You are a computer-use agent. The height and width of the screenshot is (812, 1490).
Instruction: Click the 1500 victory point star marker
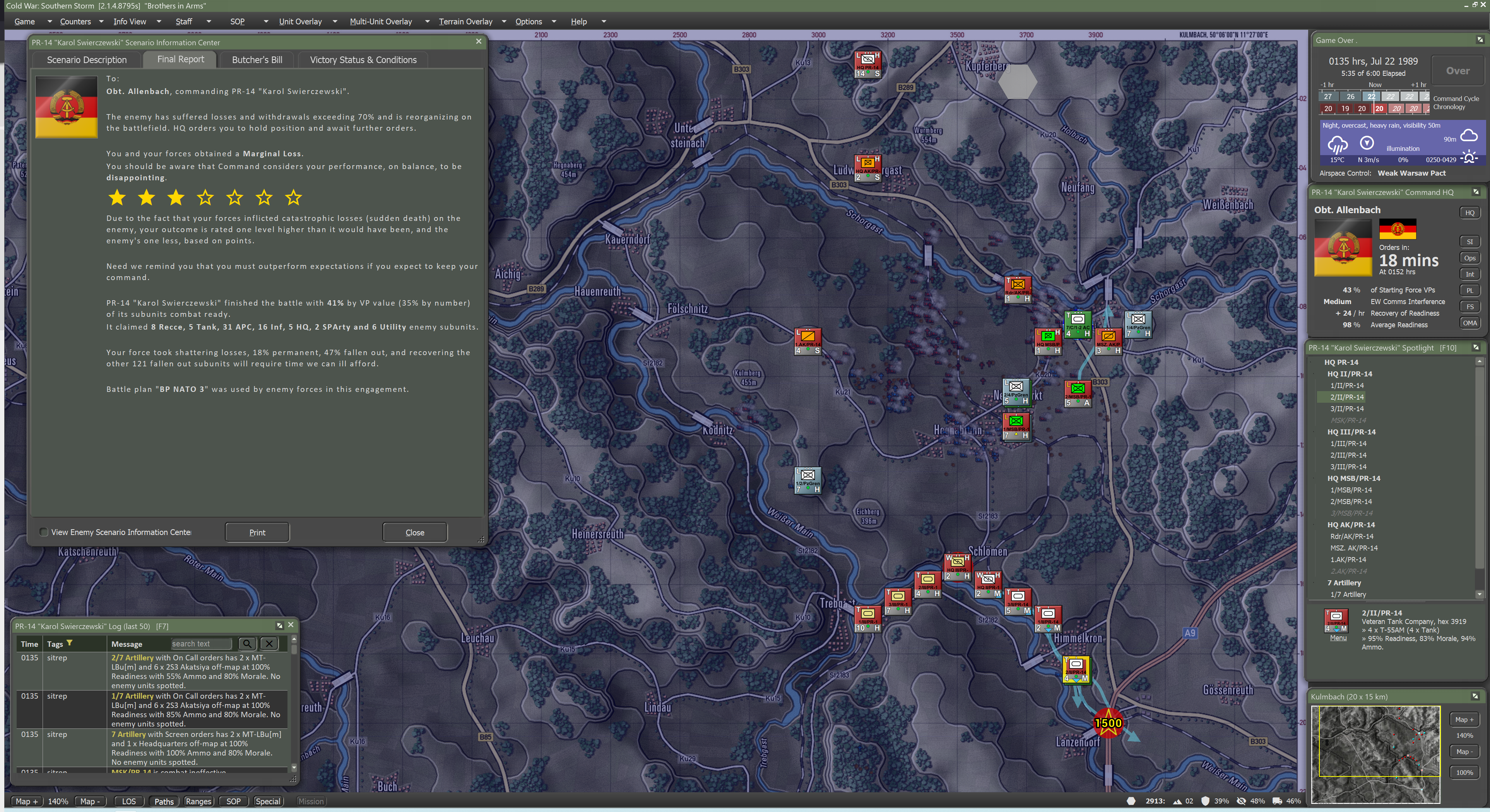click(1108, 723)
